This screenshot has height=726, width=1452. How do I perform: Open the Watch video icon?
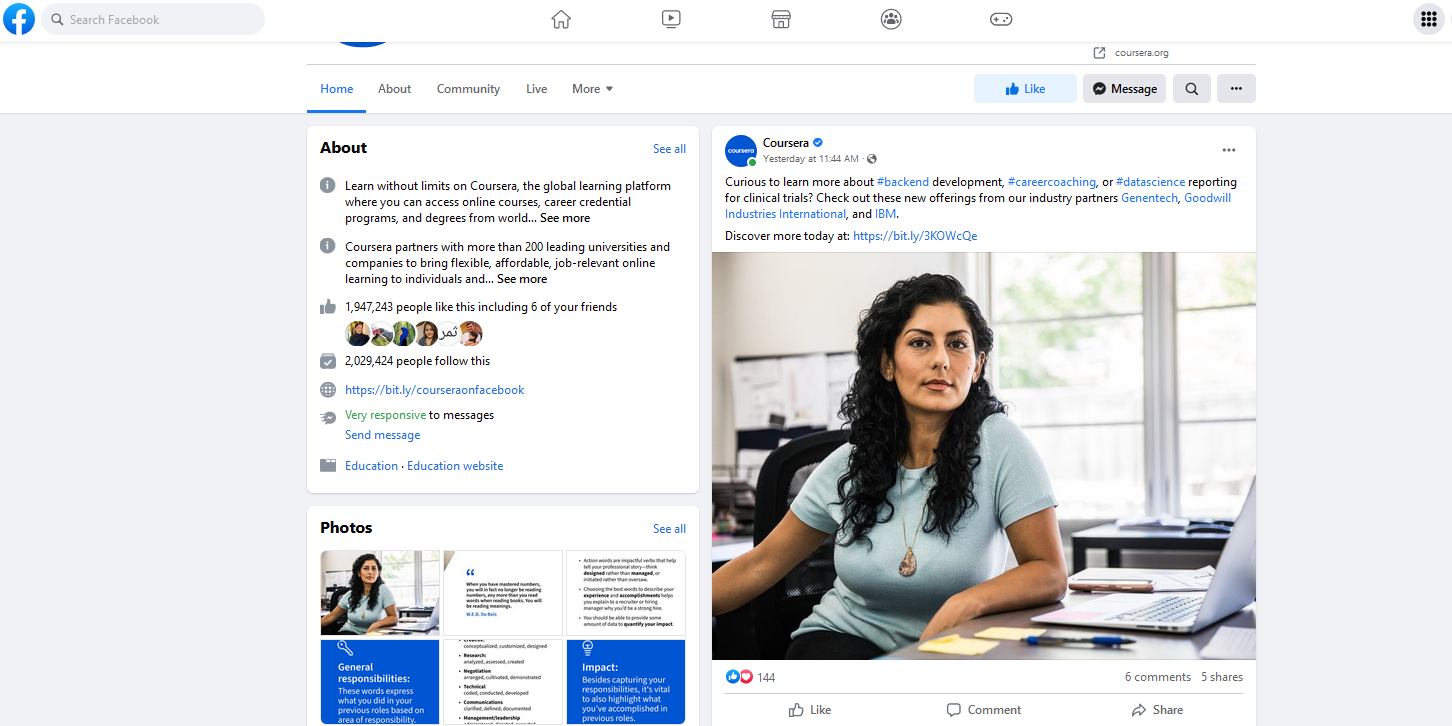671,19
